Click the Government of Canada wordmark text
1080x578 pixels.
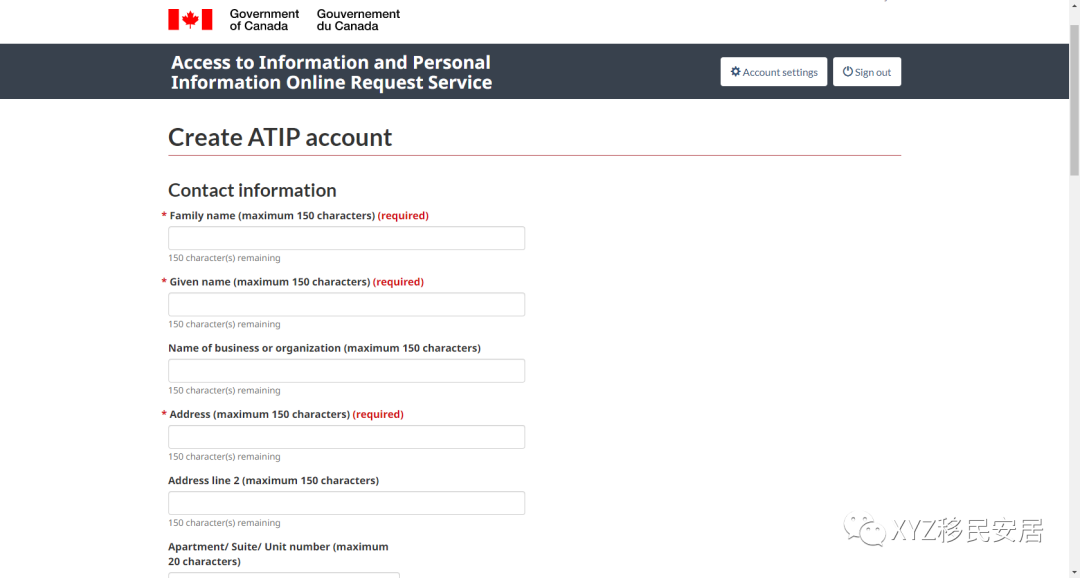264,20
